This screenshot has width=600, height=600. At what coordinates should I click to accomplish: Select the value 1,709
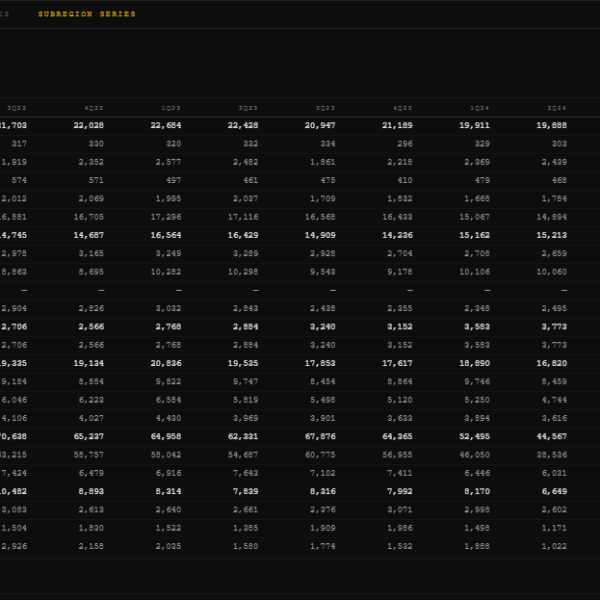pyautogui.click(x=323, y=199)
